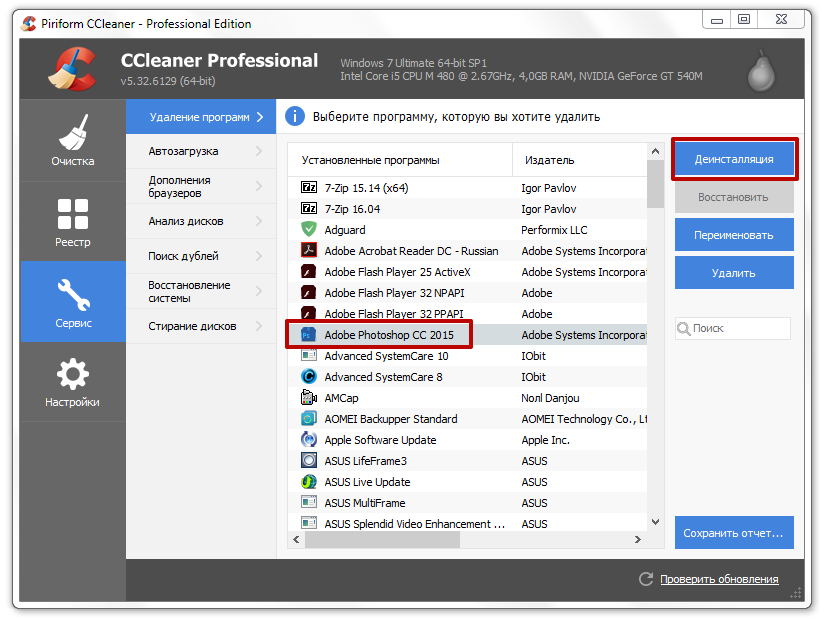Click the list scroll up arrow

tap(655, 151)
